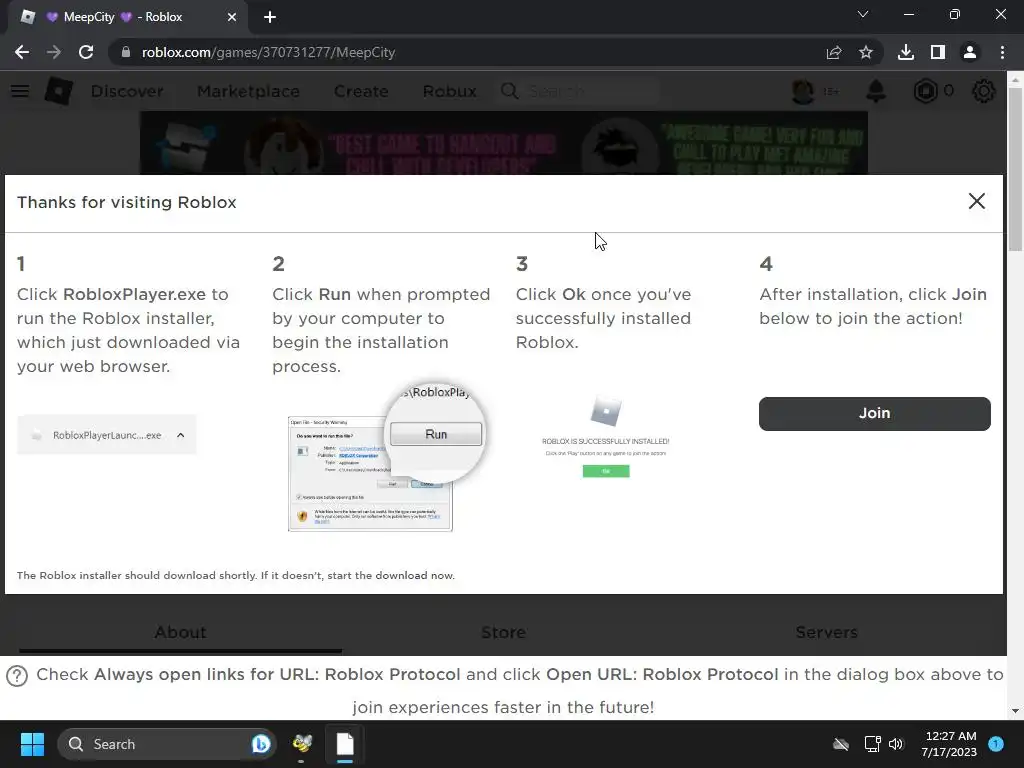Open Bing chat icon in taskbar search
This screenshot has width=1024, height=768.
261,744
